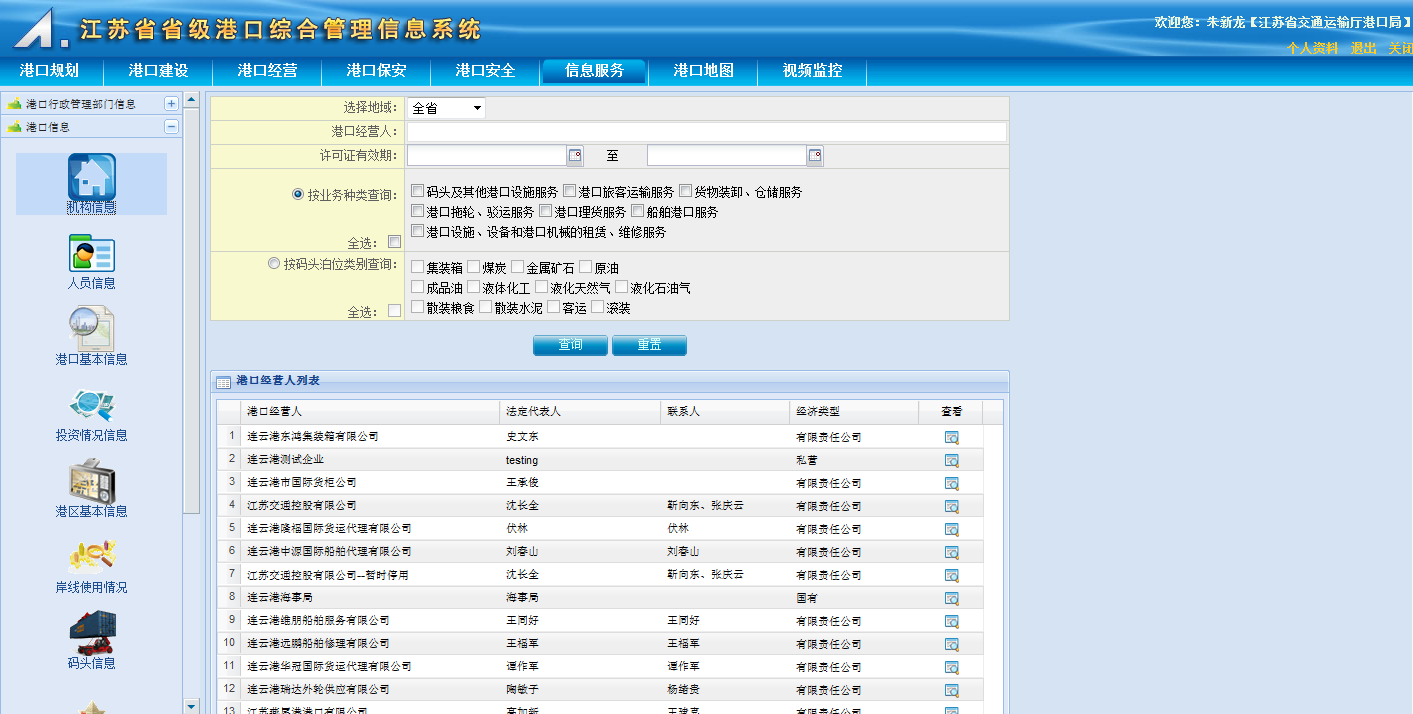Check the 集装箱 berth type checkbox
The height and width of the screenshot is (714, 1413).
coord(417,267)
